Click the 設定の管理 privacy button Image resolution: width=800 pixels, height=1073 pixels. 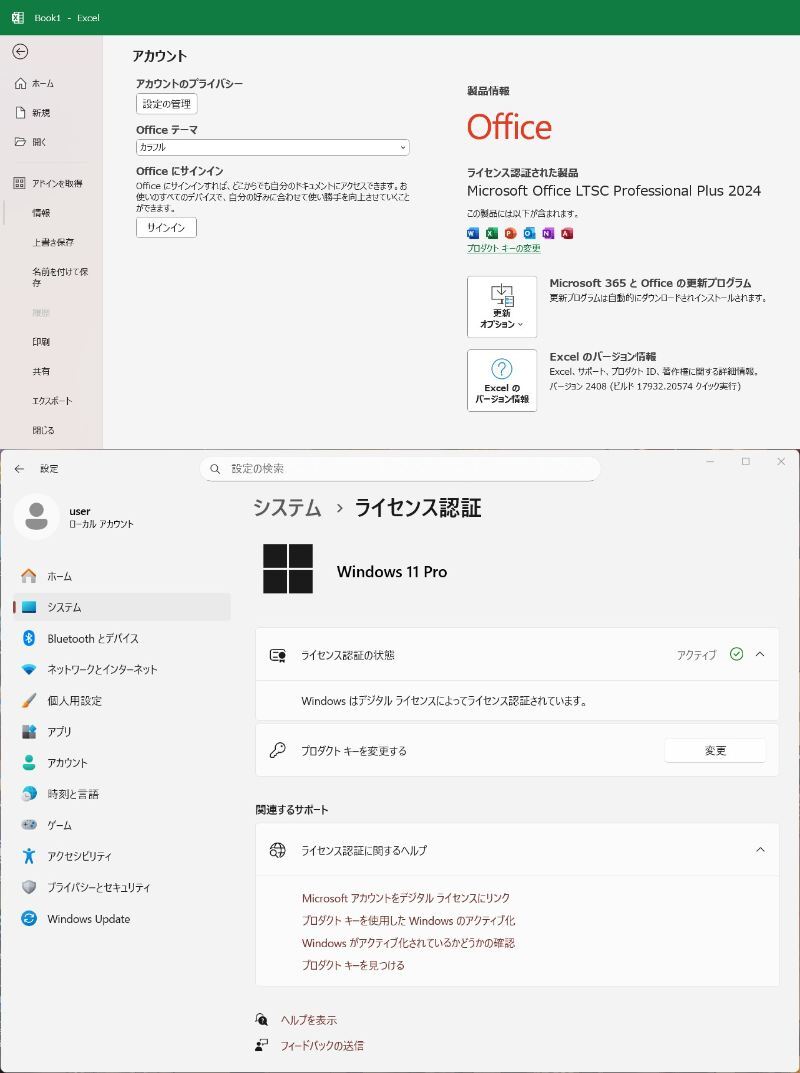(167, 104)
